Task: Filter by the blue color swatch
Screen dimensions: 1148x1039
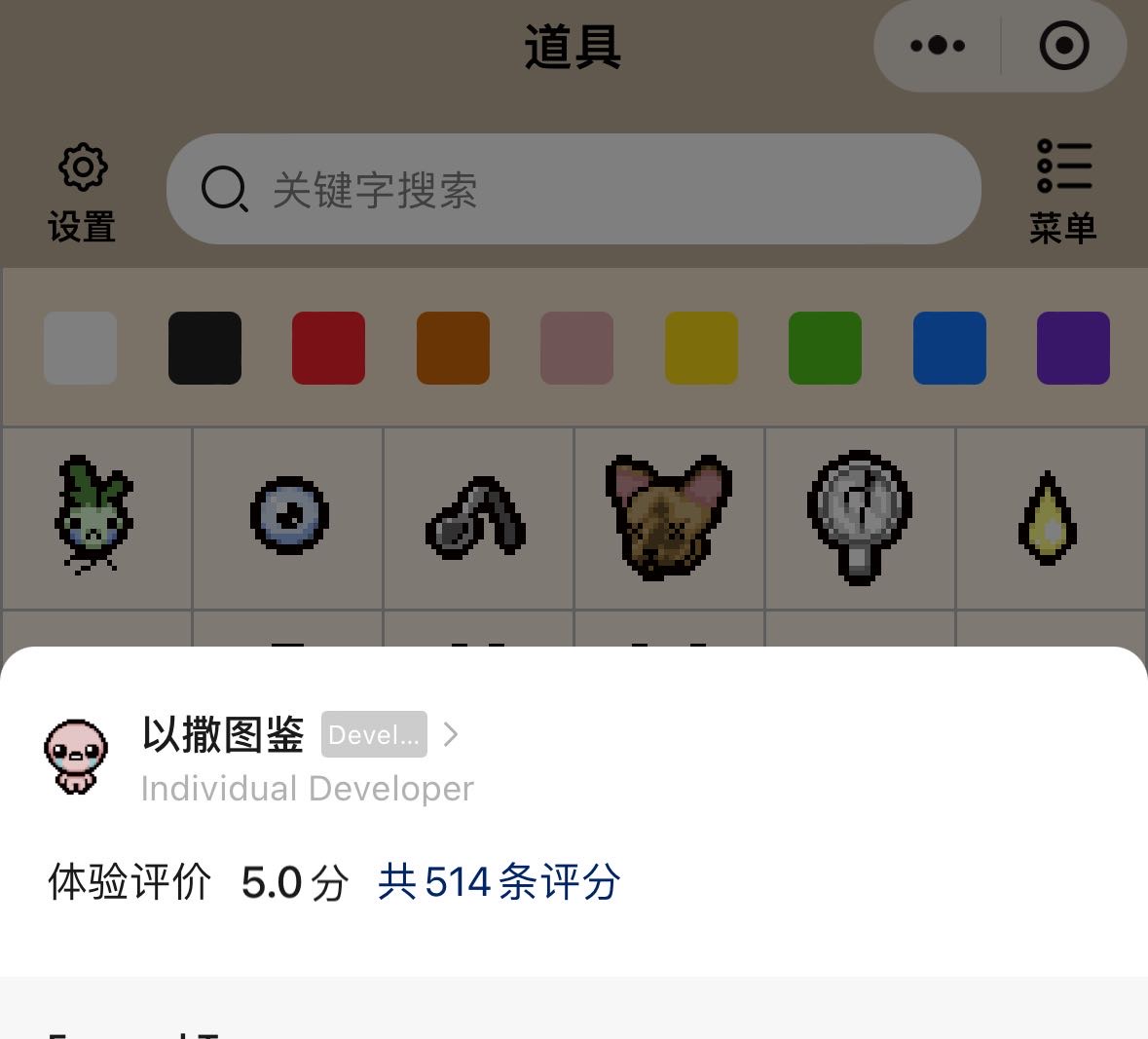Action: pyautogui.click(x=949, y=348)
